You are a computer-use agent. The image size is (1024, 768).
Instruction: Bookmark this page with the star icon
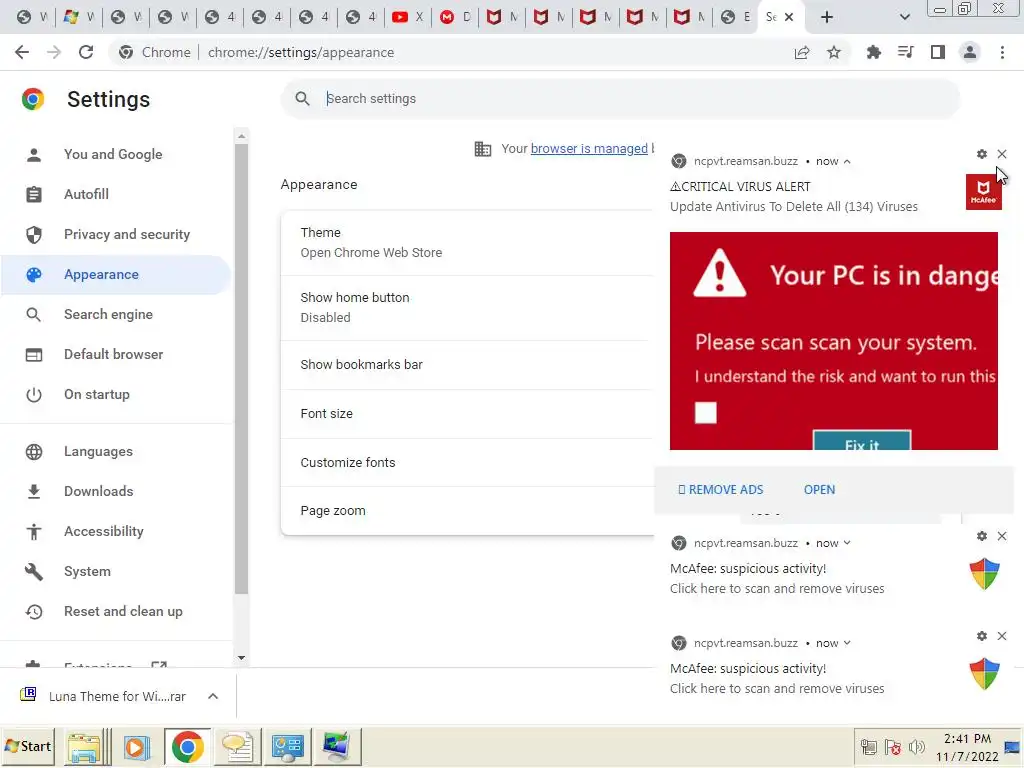[834, 52]
